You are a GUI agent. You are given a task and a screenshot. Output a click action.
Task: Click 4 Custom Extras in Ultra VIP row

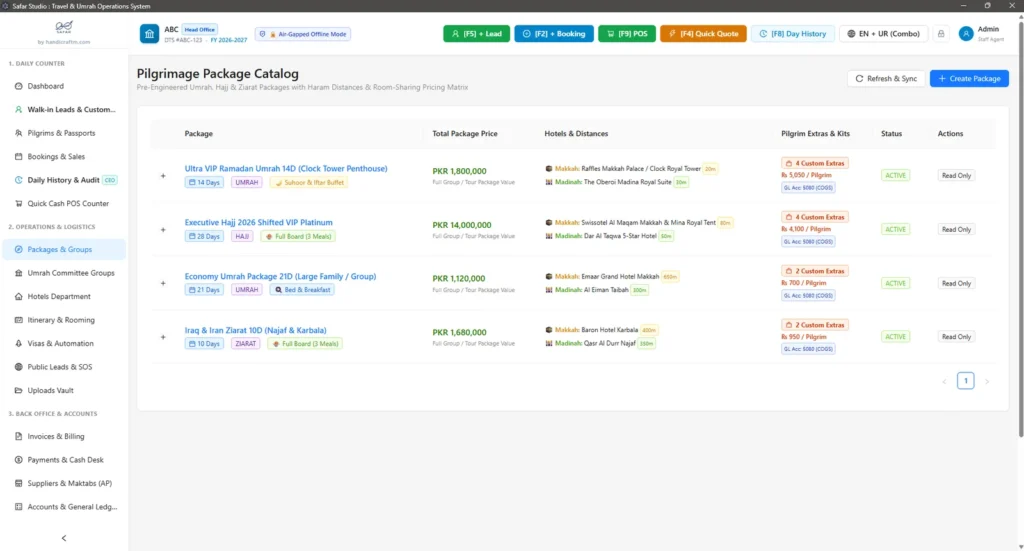point(815,163)
